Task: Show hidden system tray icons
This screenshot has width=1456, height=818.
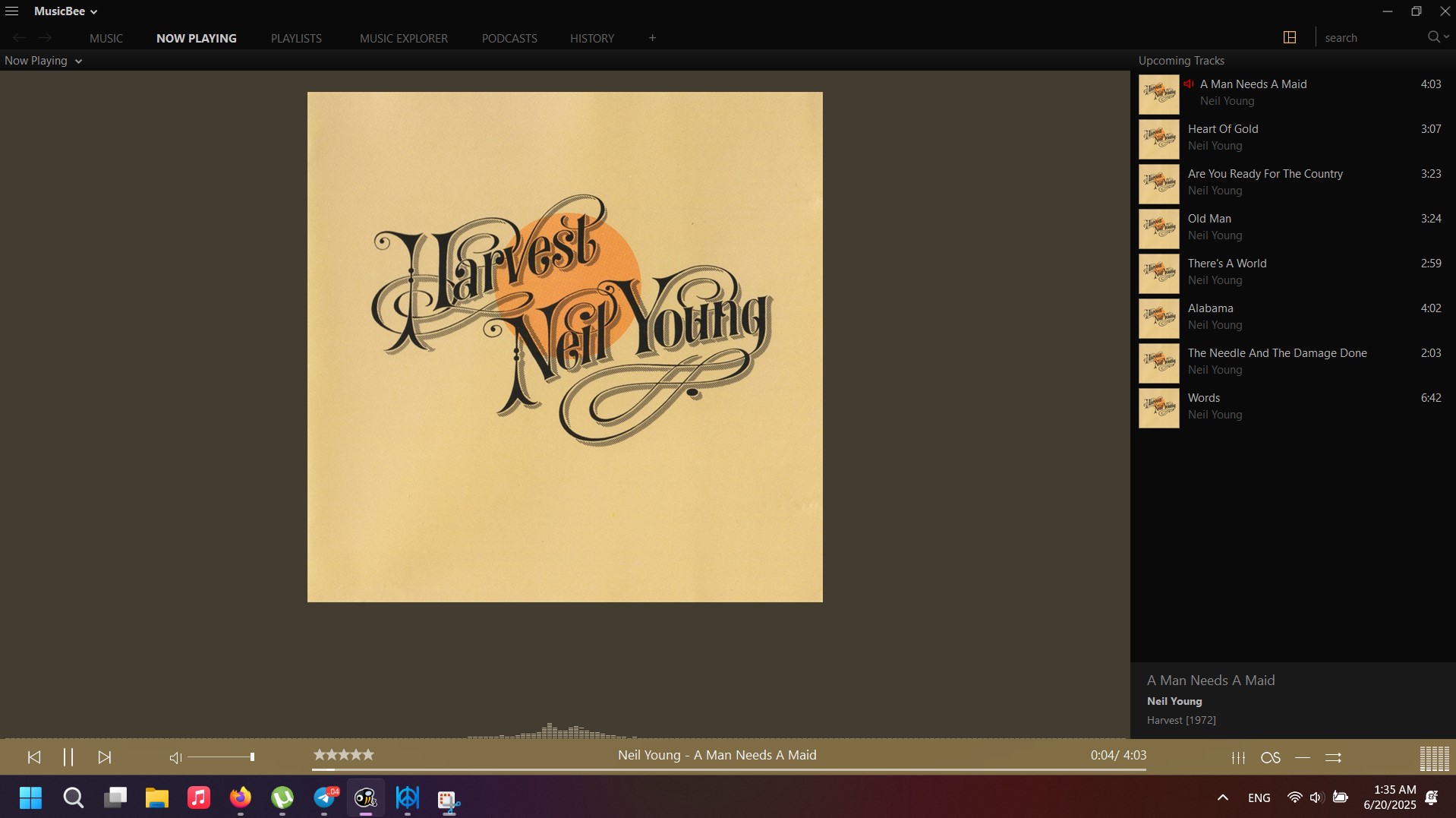Action: coord(1222,797)
